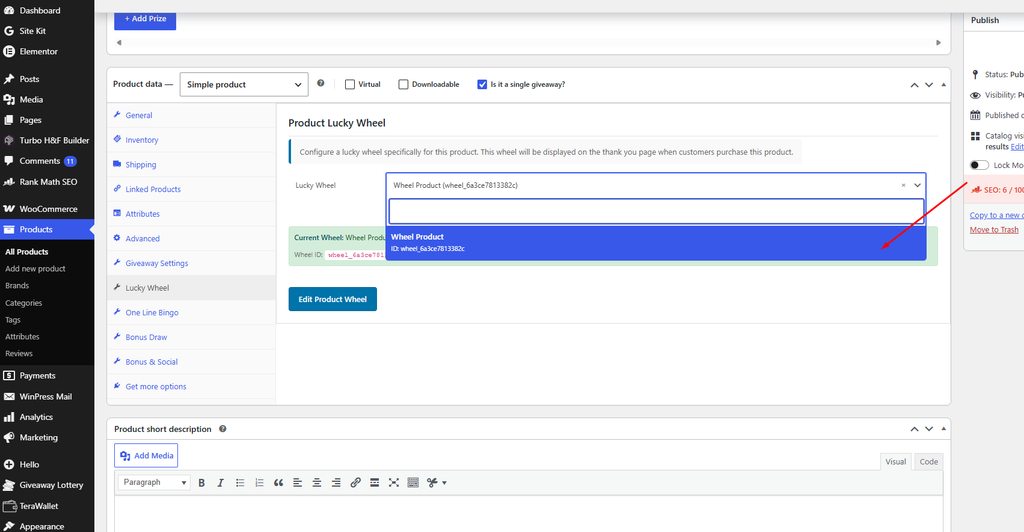Image resolution: width=1024 pixels, height=532 pixels.
Task: Enable the Virtual checkbox
Action: (x=350, y=84)
